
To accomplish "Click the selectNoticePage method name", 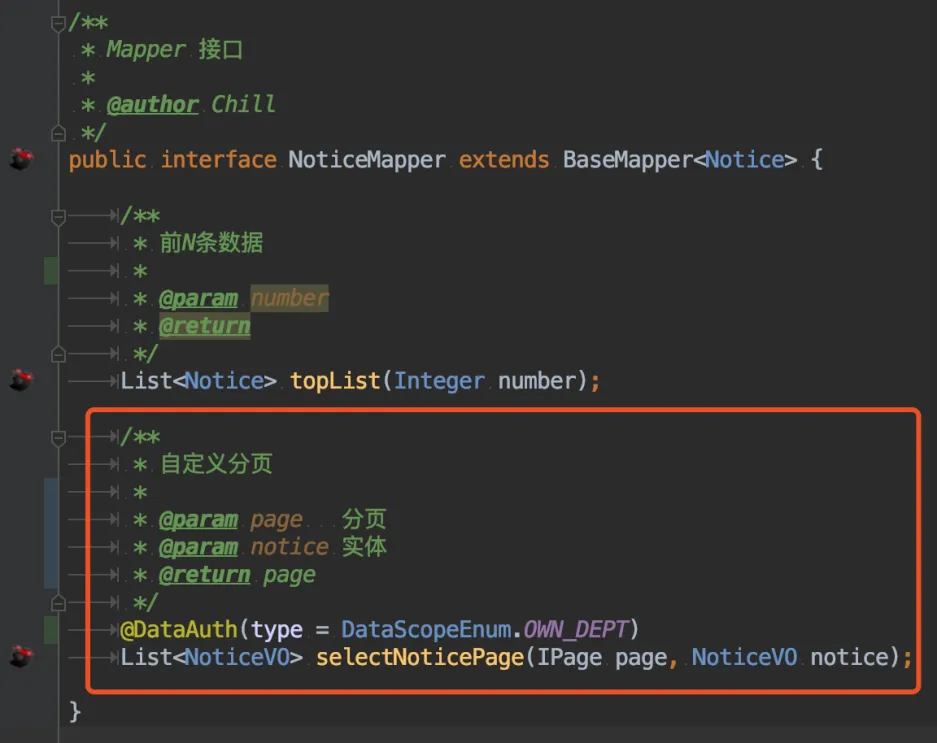I will tap(420, 657).
